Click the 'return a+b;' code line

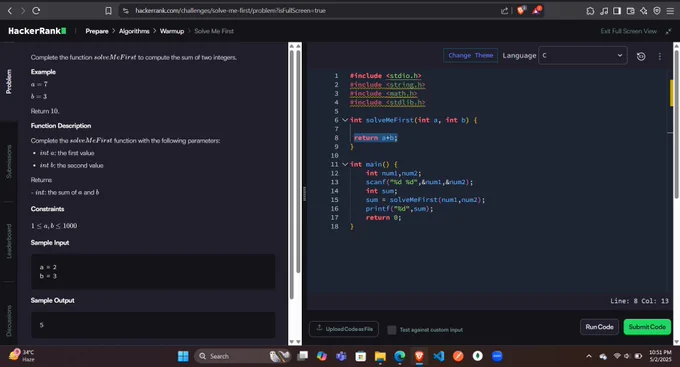376,138
